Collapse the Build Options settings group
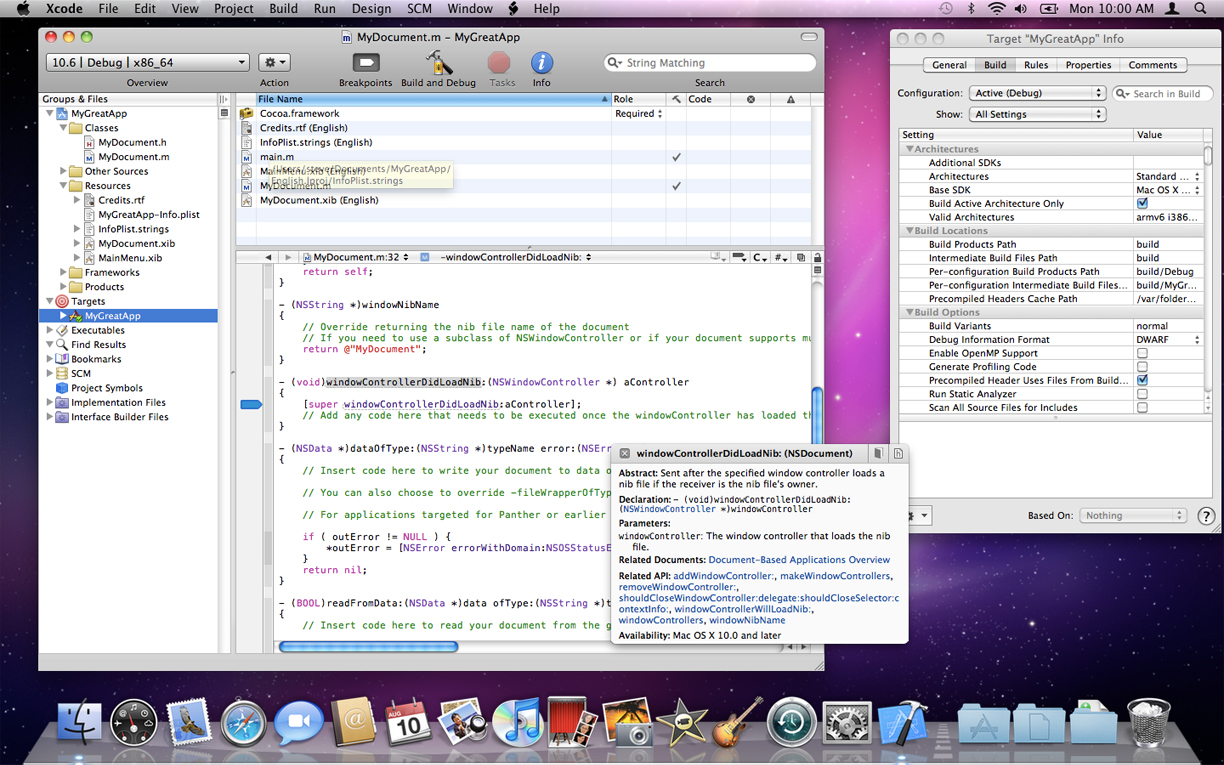 pyautogui.click(x=910, y=313)
